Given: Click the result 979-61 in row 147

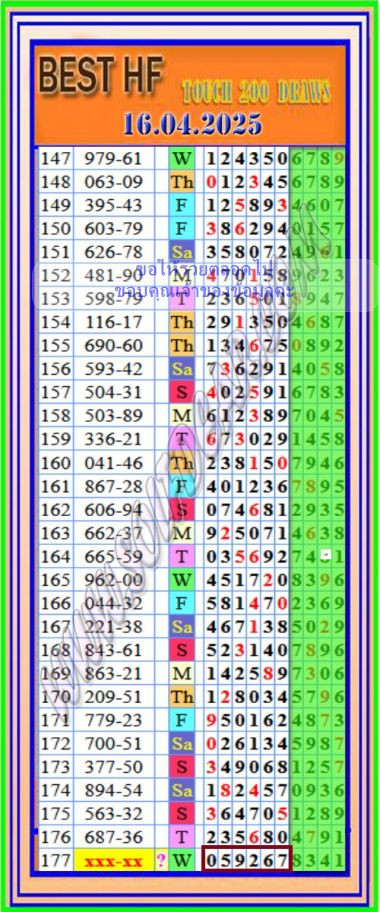Looking at the screenshot, I should pos(113,158).
